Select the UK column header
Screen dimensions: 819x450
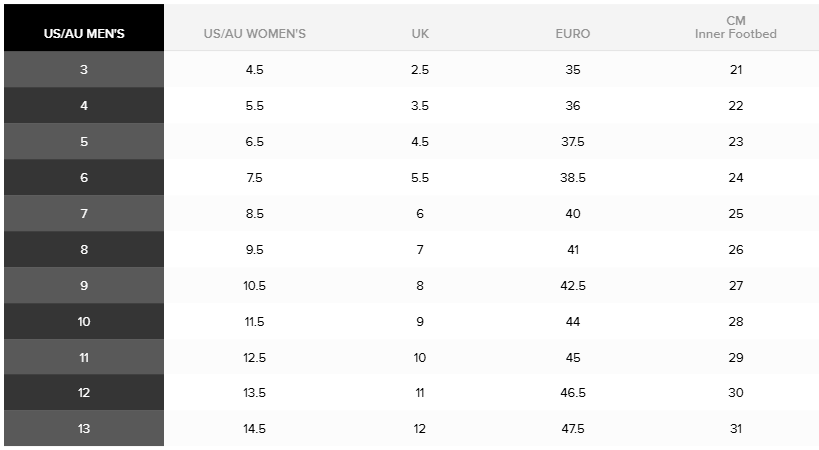pyautogui.click(x=420, y=33)
